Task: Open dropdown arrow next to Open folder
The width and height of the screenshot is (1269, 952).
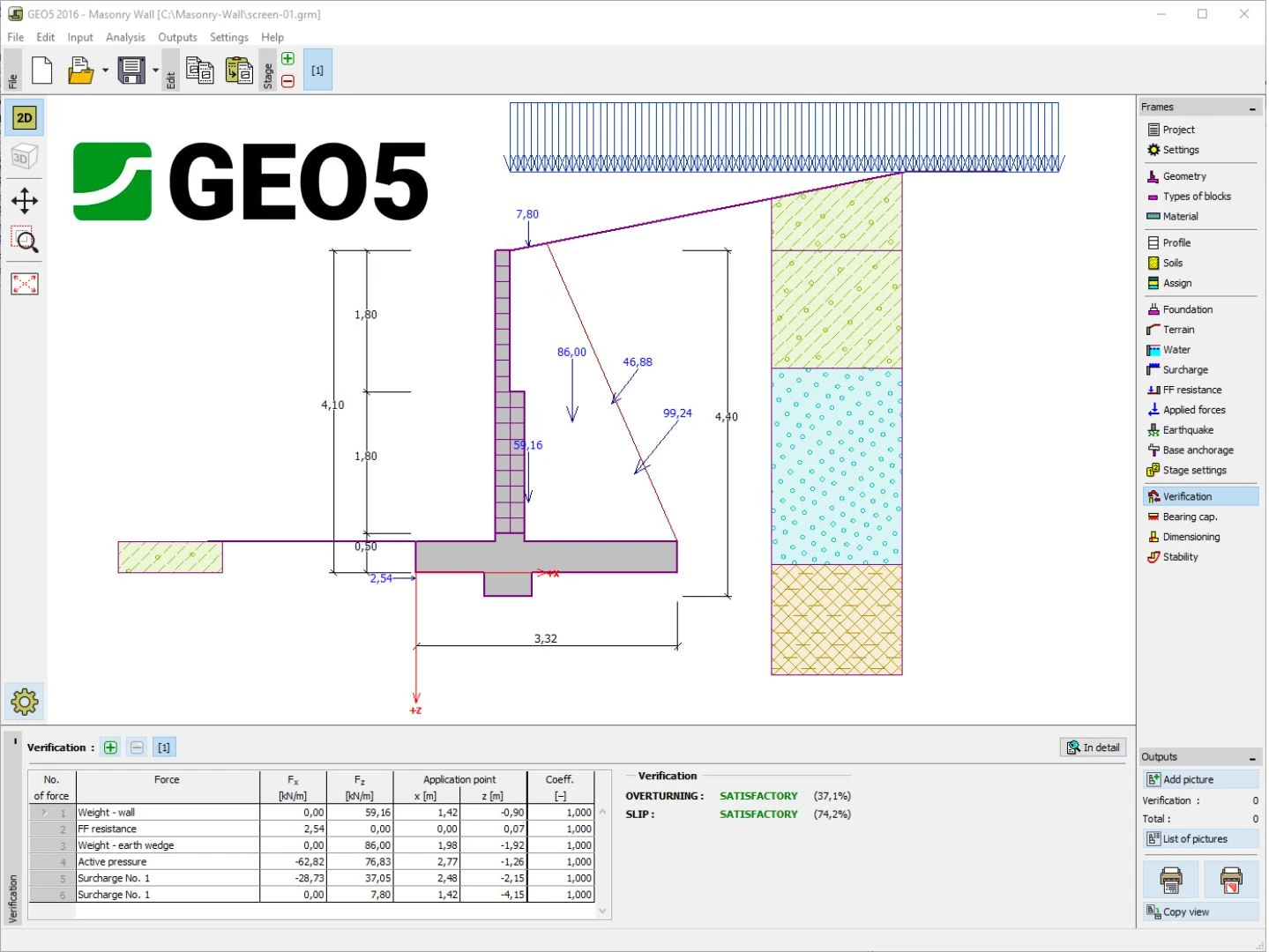Action: click(105, 71)
